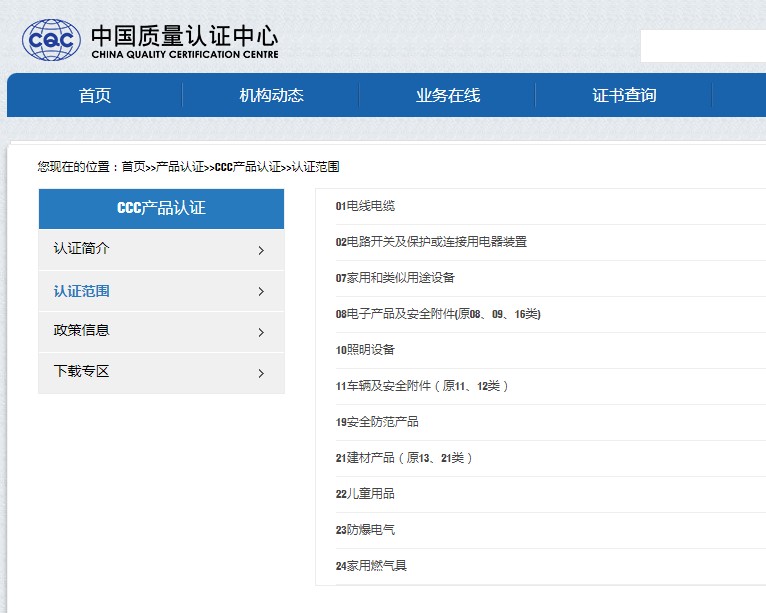Click the CQC globe logo
Image resolution: width=766 pixels, height=613 pixels.
(x=52, y=40)
